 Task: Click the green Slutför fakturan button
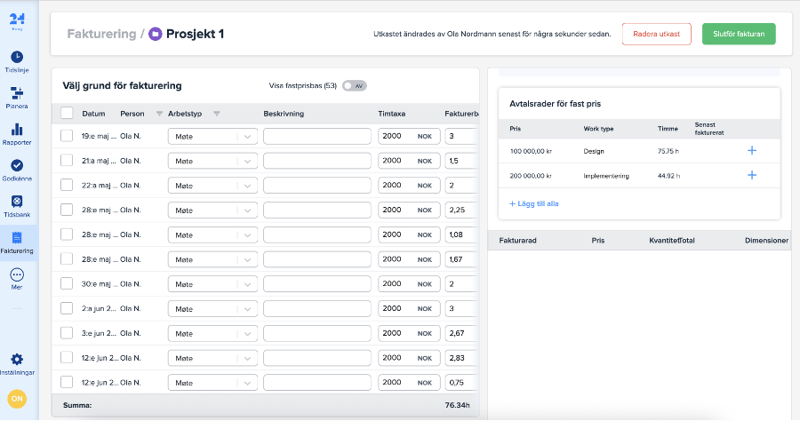click(x=739, y=34)
